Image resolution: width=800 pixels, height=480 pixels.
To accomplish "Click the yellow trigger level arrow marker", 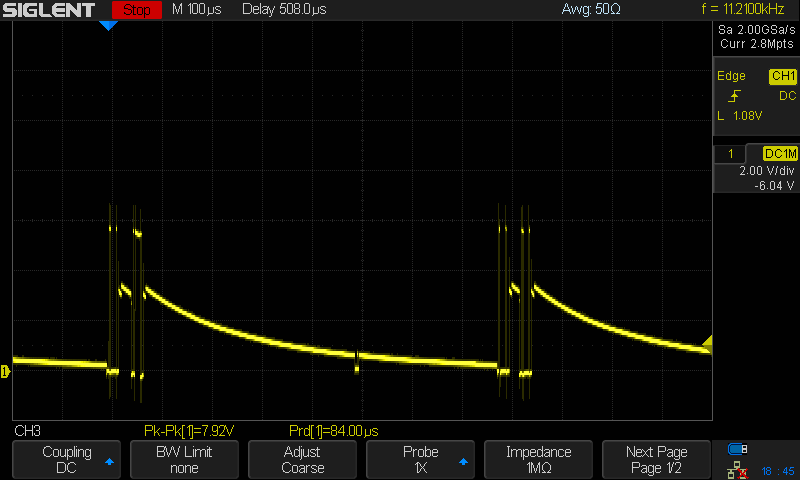I will click(707, 344).
